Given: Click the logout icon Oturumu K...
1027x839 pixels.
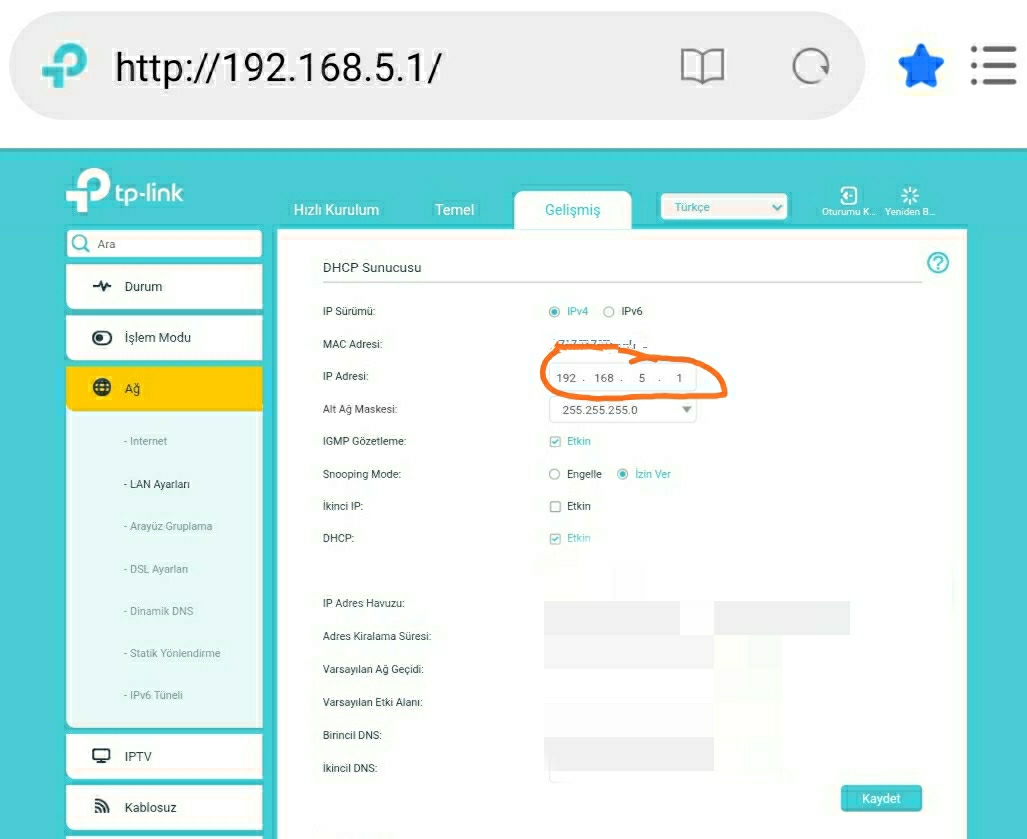Looking at the screenshot, I should coord(848,195).
